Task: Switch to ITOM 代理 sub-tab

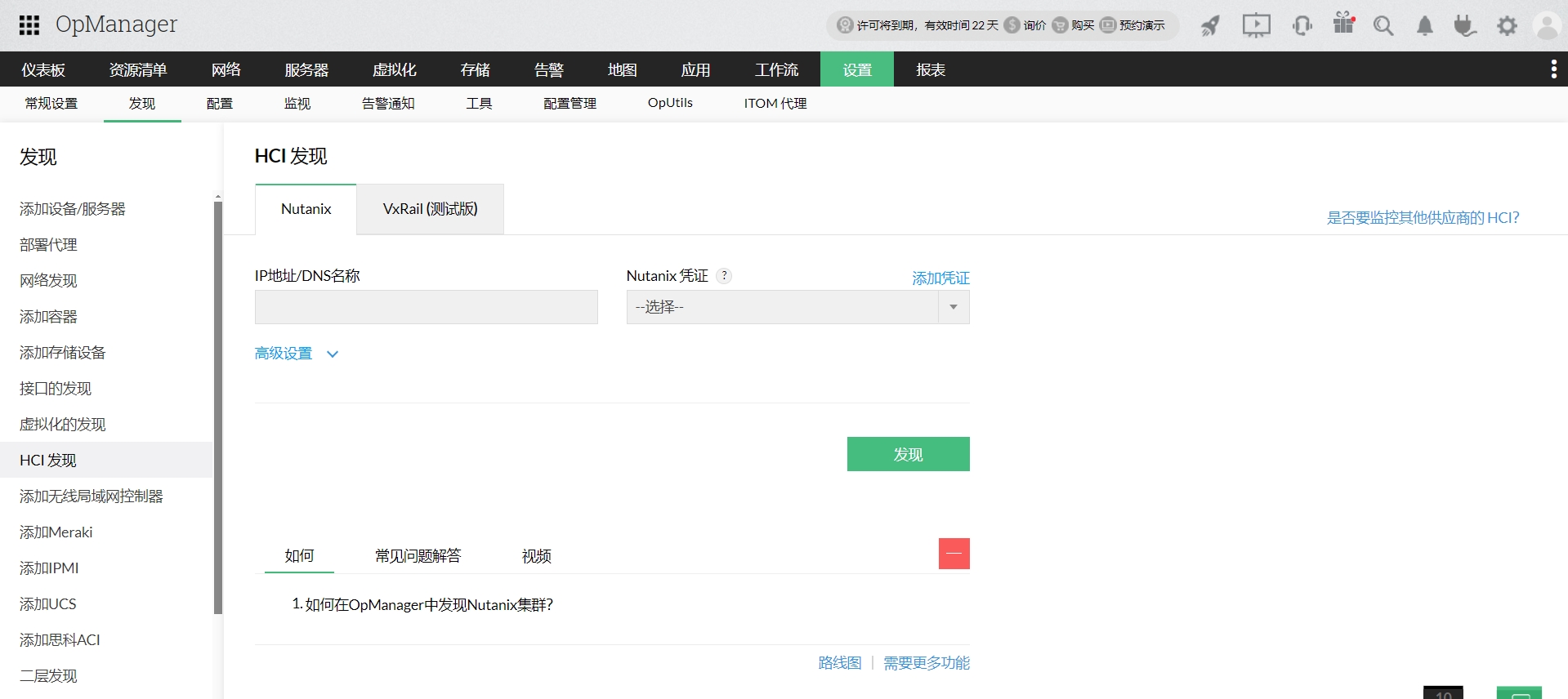Action: 775,104
